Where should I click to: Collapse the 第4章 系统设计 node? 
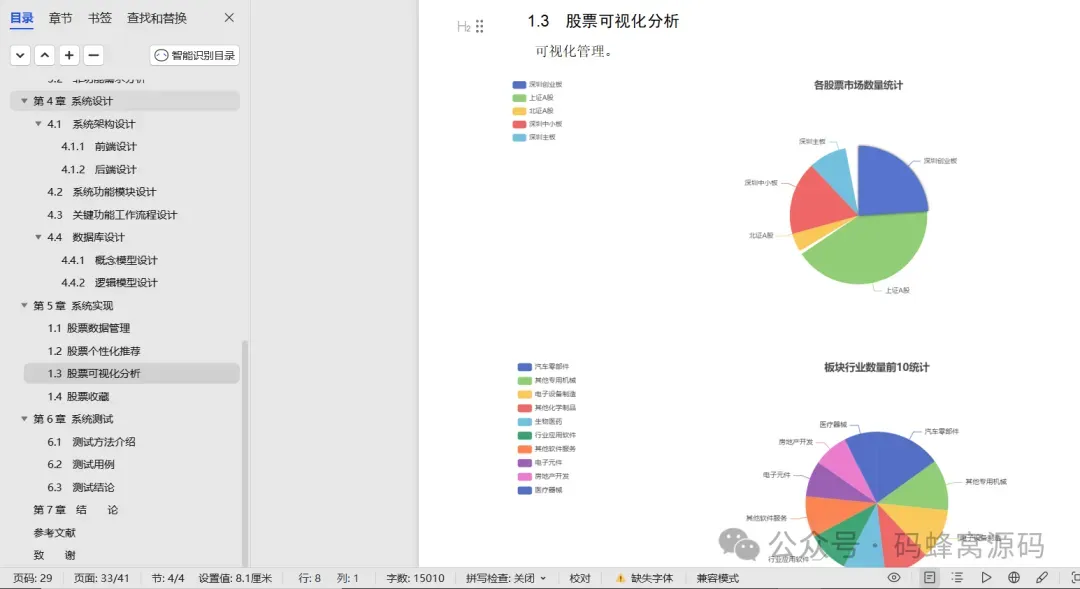[24, 101]
